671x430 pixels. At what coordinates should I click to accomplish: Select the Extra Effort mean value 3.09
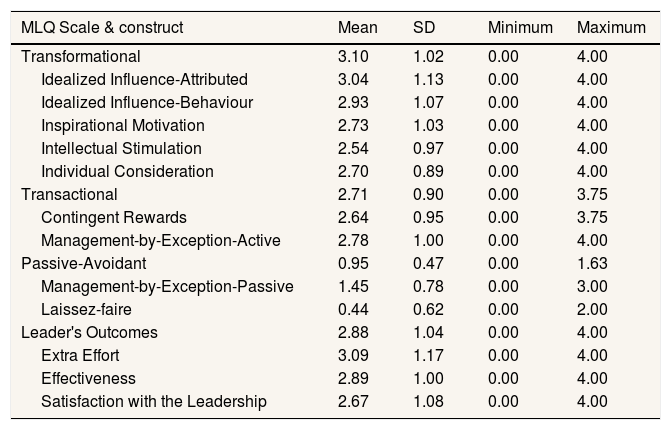tap(354, 355)
